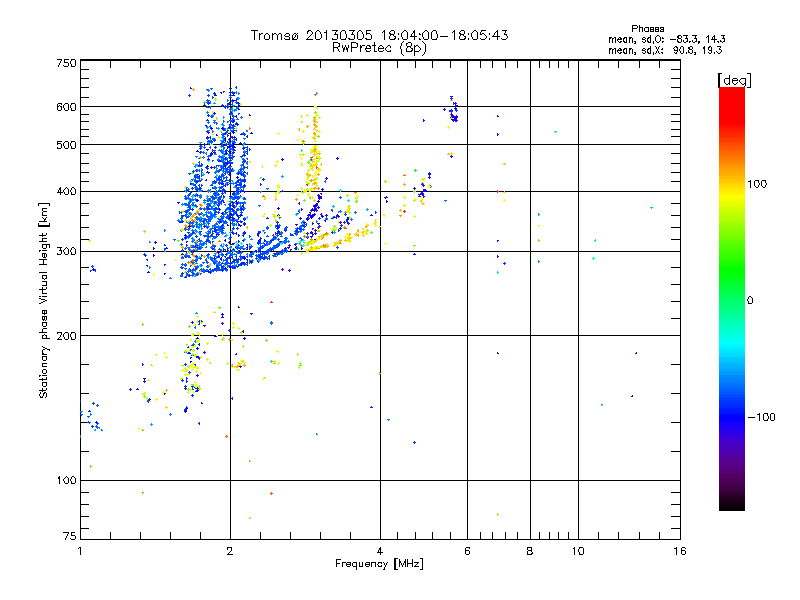Select the 'mean, sd,O: -83.3, 14.3' line
Image resolution: width=800 pixels, height=600 pixels.
coord(666,39)
